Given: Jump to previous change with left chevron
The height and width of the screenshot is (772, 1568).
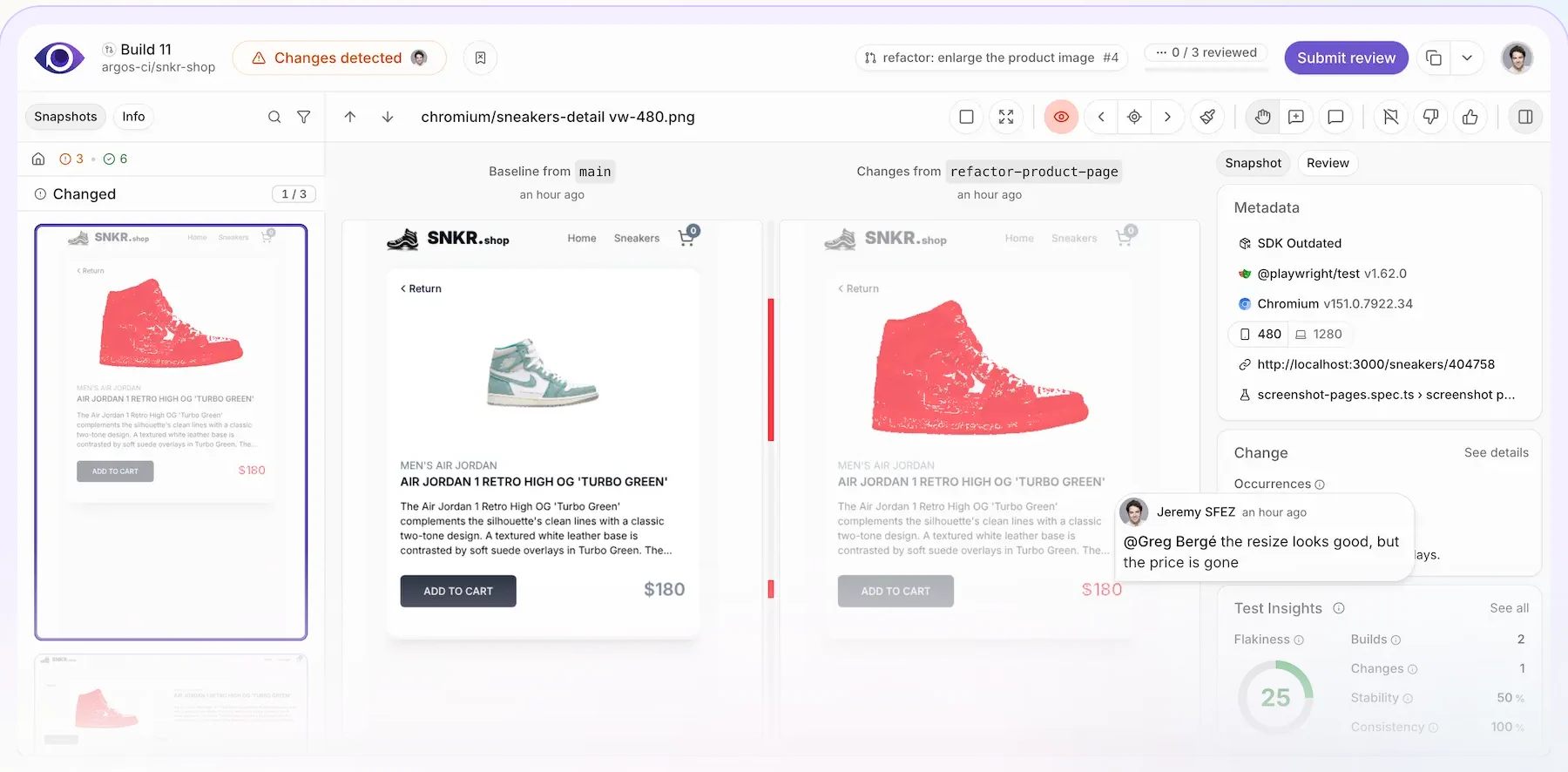Looking at the screenshot, I should pos(1101,117).
